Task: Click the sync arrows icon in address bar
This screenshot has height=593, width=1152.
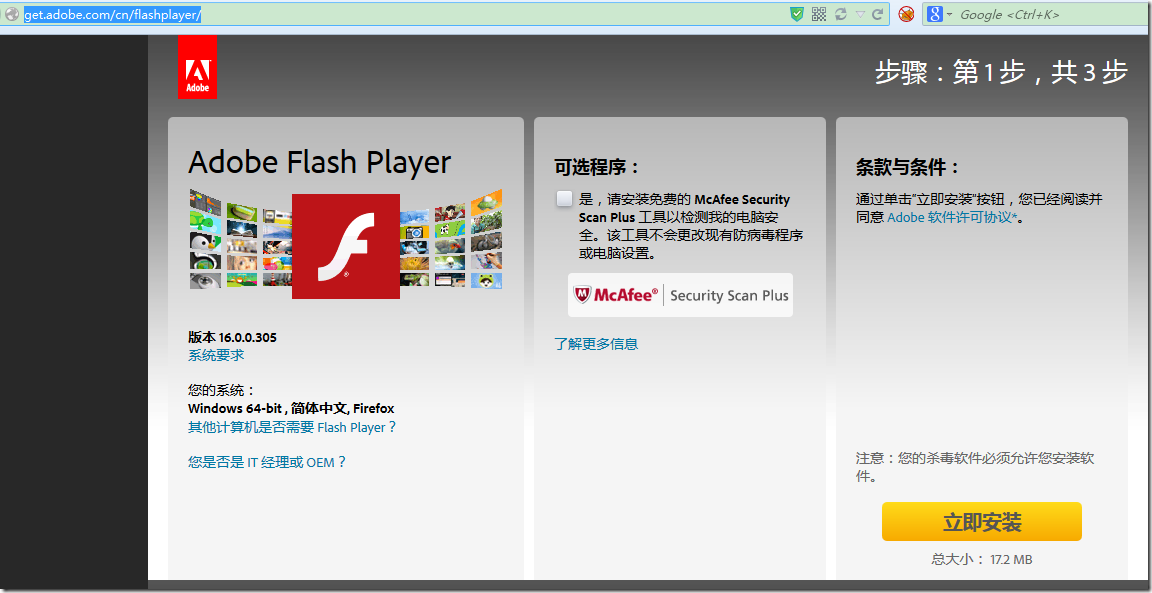Action: (x=841, y=14)
